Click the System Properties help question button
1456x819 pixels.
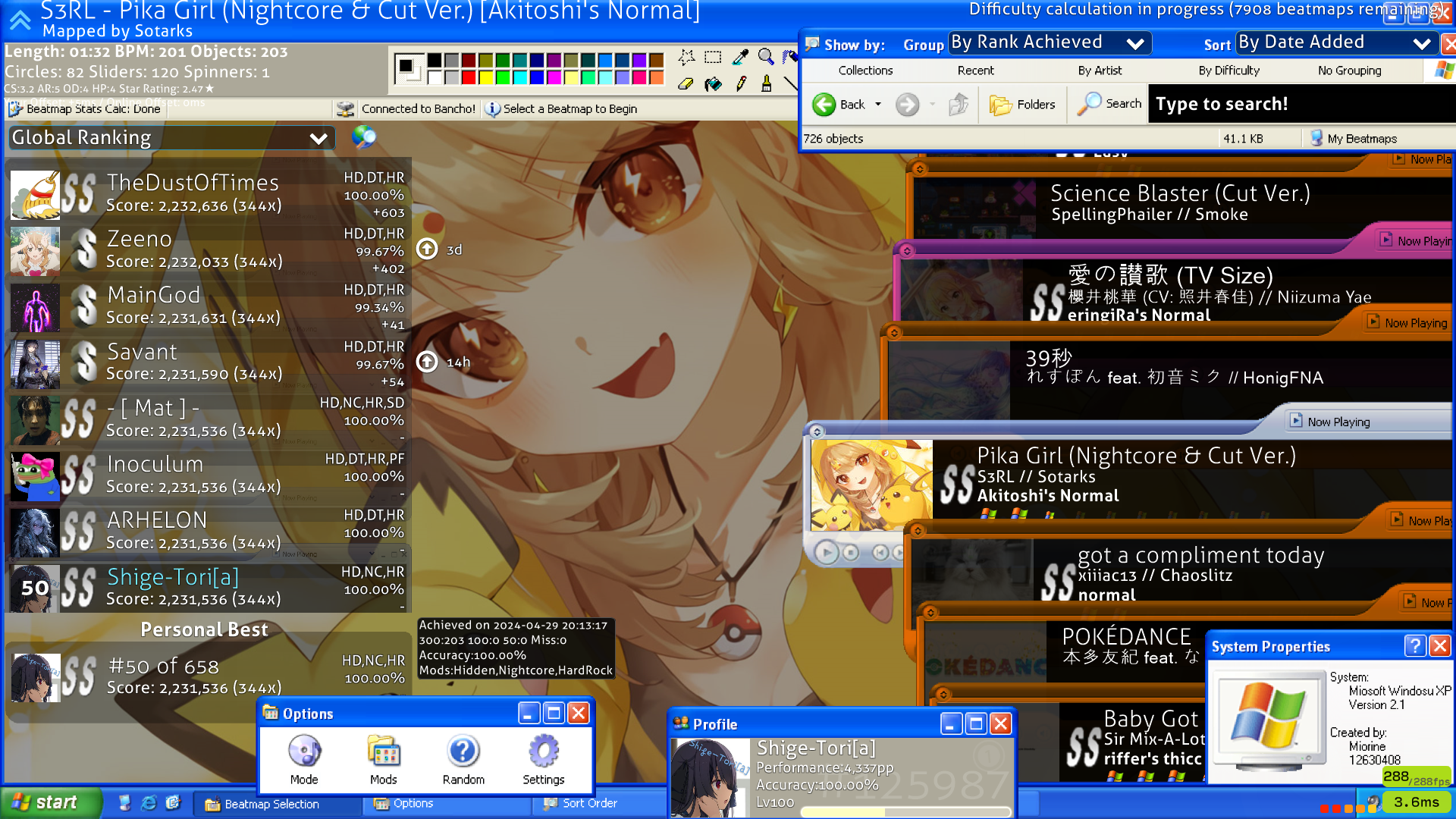click(x=1414, y=645)
